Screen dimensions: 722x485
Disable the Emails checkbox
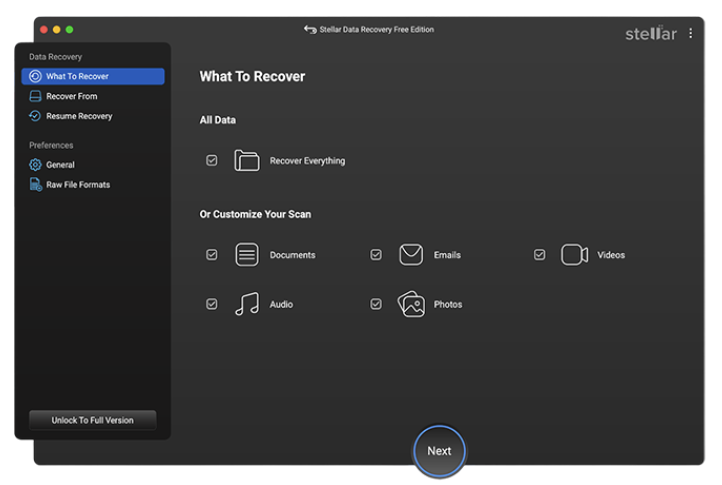[376, 255]
